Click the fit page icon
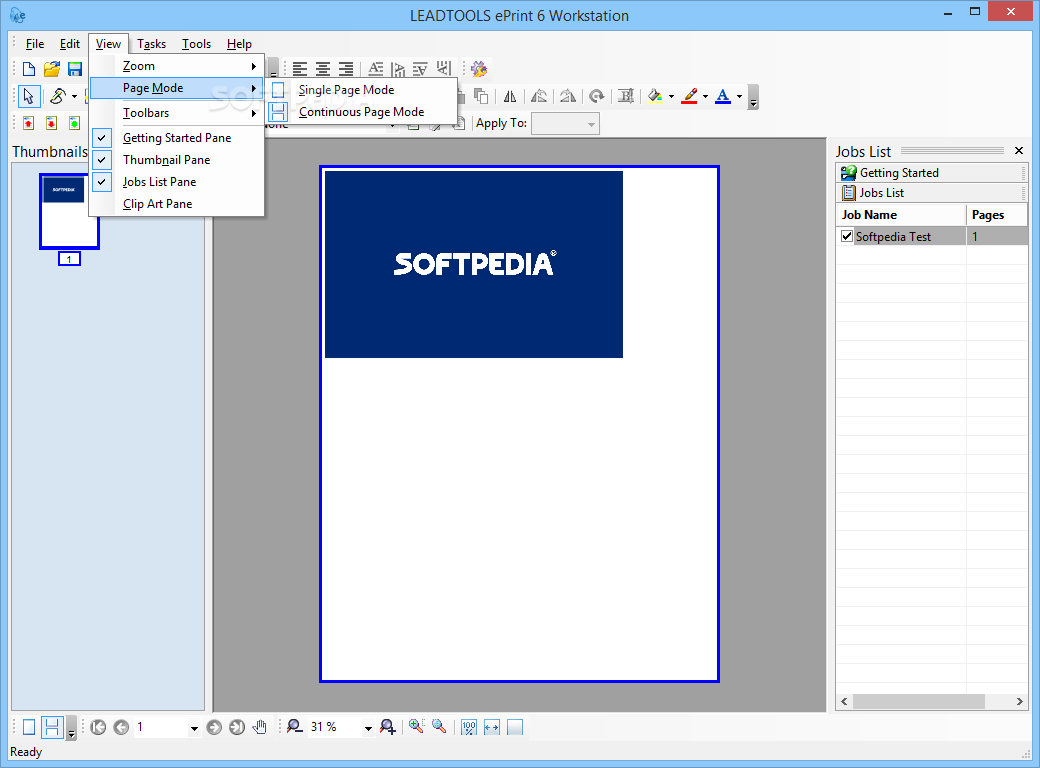 515,728
